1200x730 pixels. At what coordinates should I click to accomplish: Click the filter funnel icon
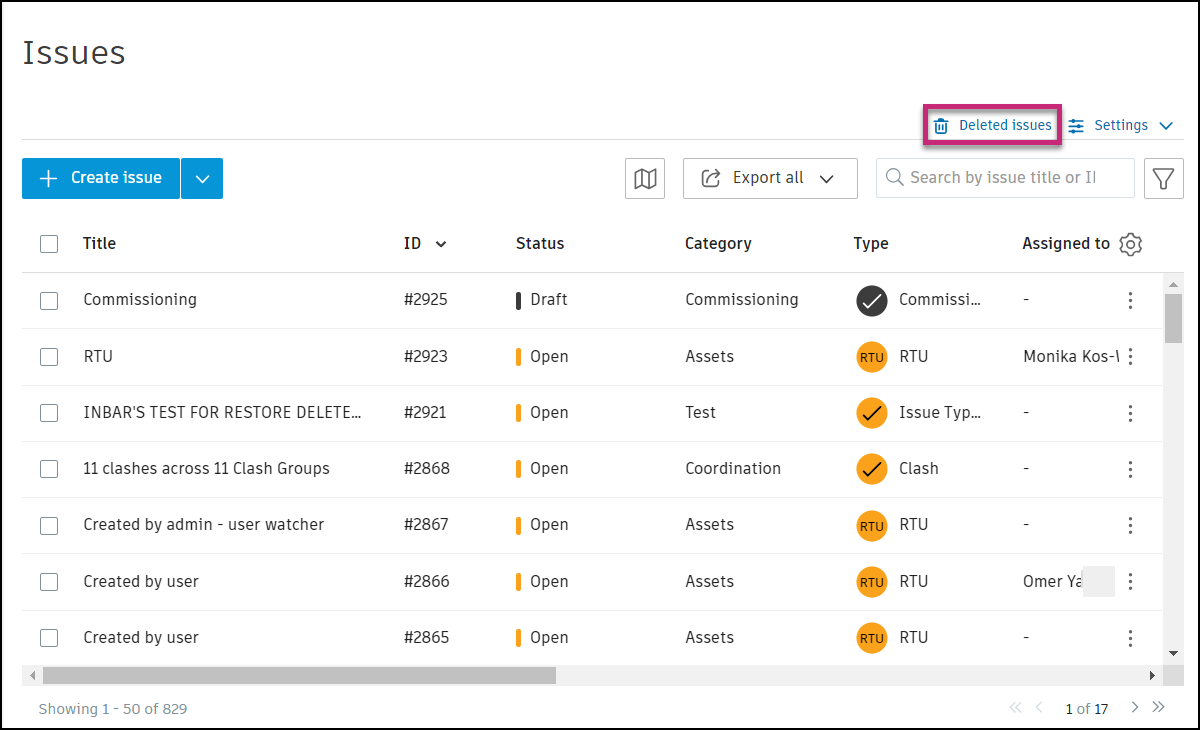(1163, 178)
